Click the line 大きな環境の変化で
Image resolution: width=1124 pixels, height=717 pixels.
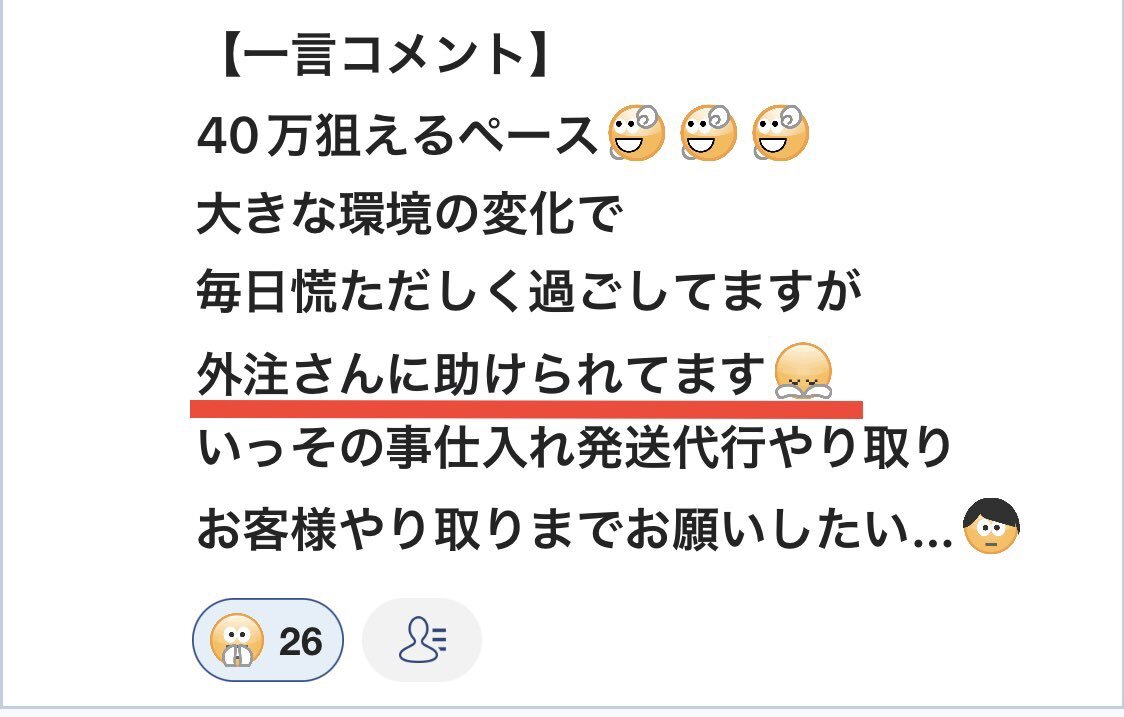pos(409,214)
